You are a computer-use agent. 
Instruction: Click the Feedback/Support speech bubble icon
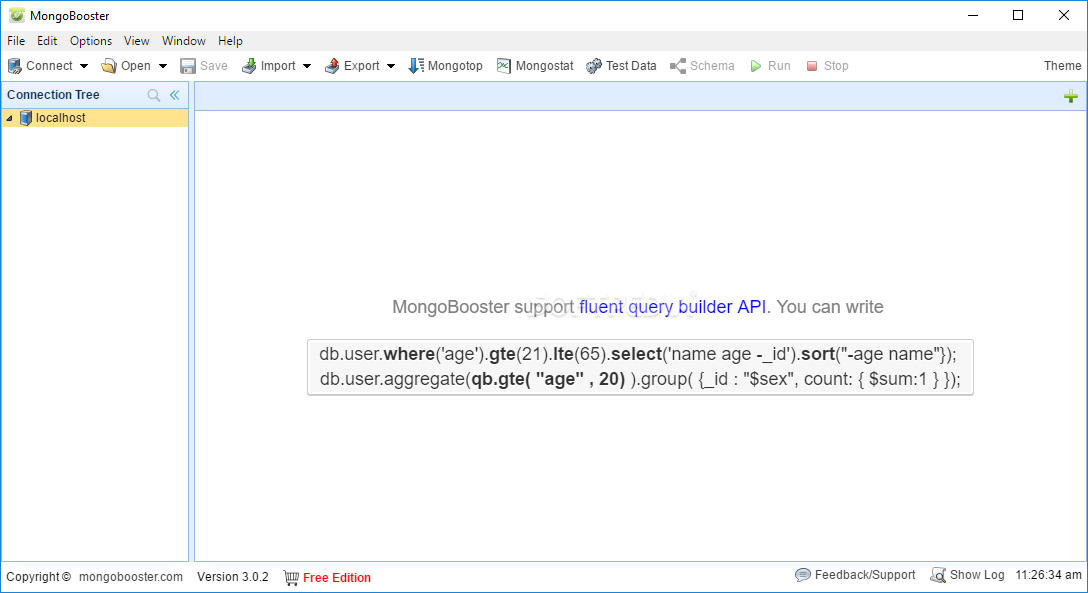803,575
